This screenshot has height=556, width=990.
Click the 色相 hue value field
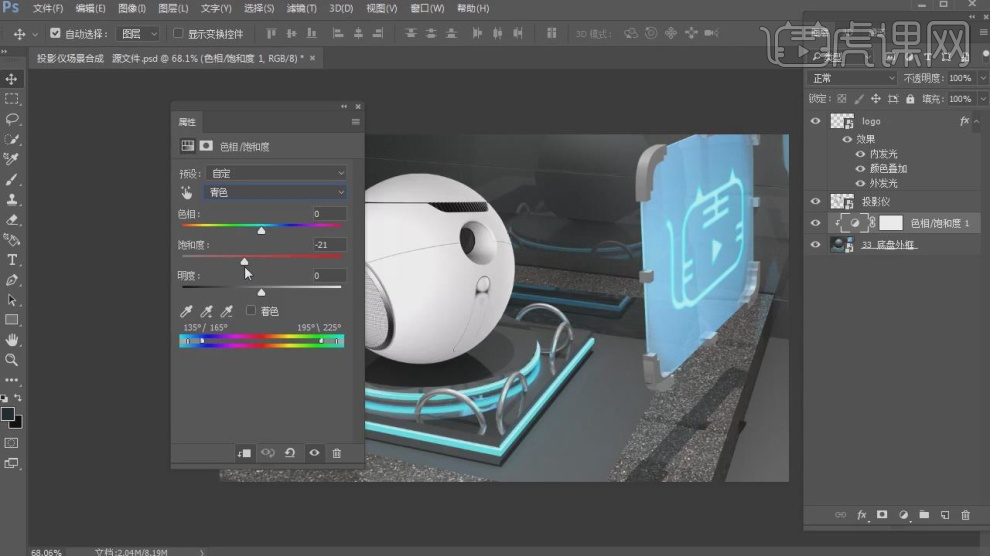pos(328,214)
